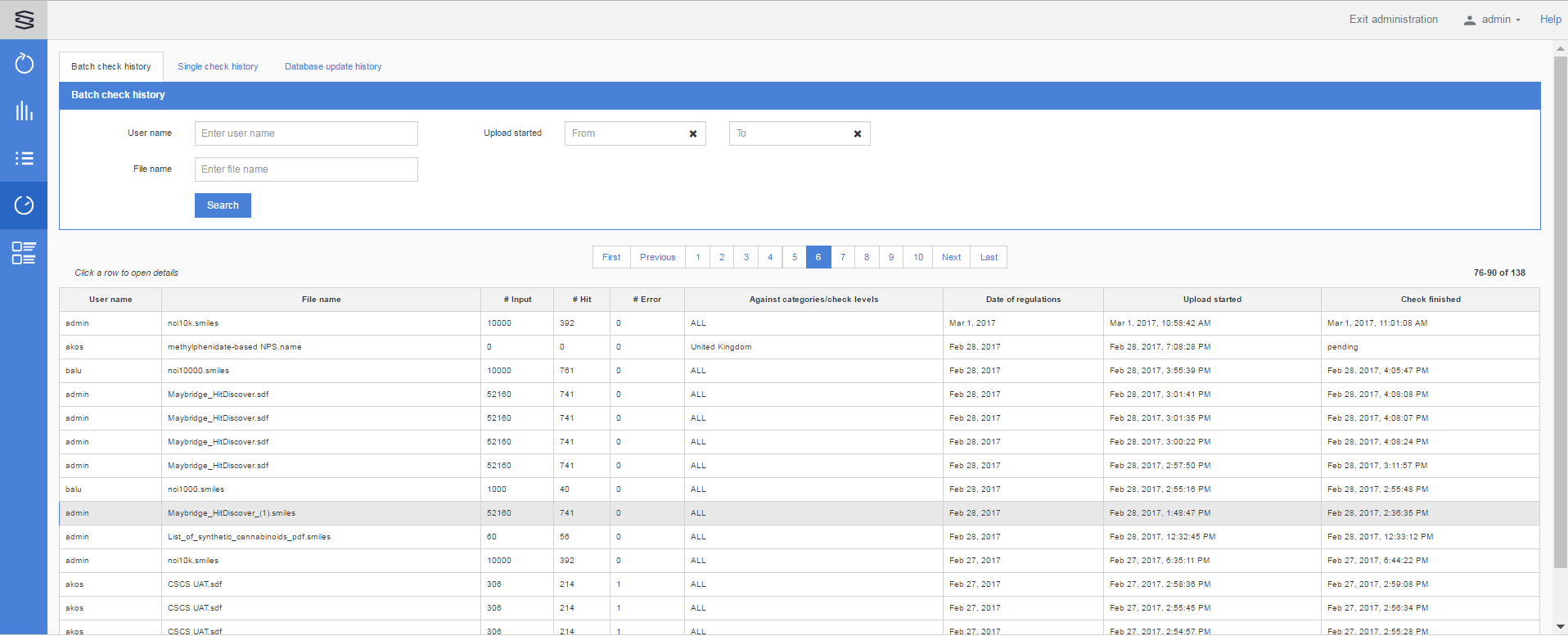Open the checklist layout sidebar icon

click(x=24, y=253)
